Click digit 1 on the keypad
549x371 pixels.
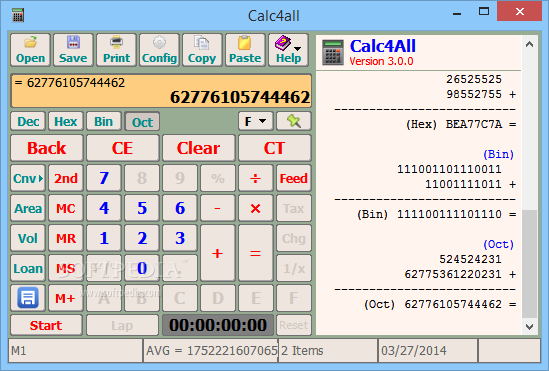(104, 238)
